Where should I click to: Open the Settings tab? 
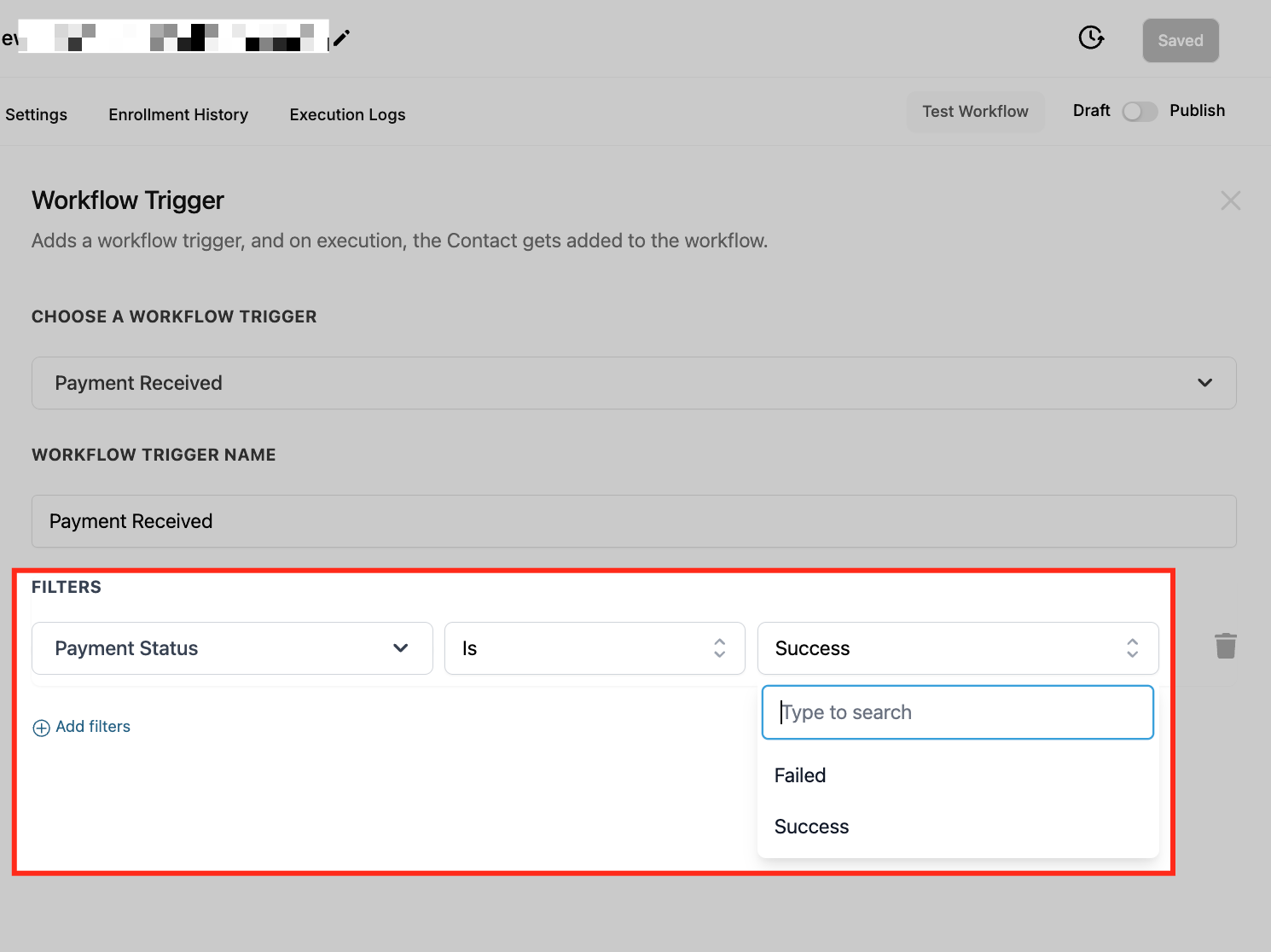pos(36,114)
